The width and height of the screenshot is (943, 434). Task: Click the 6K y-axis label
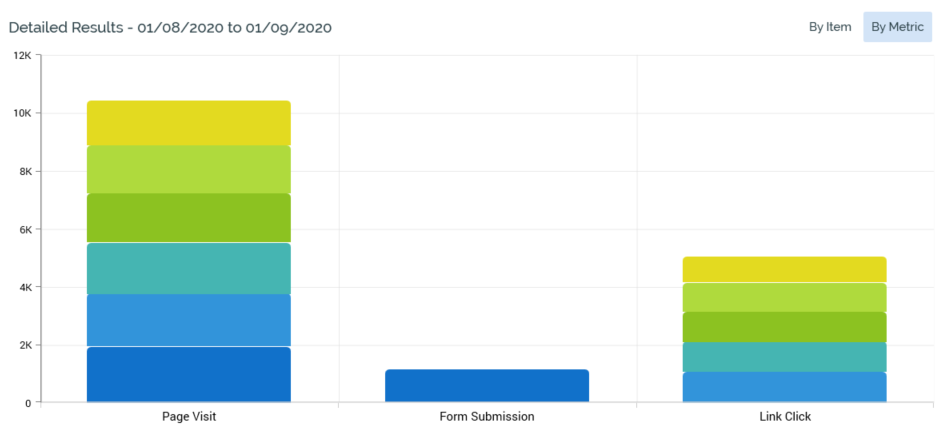(x=25, y=229)
